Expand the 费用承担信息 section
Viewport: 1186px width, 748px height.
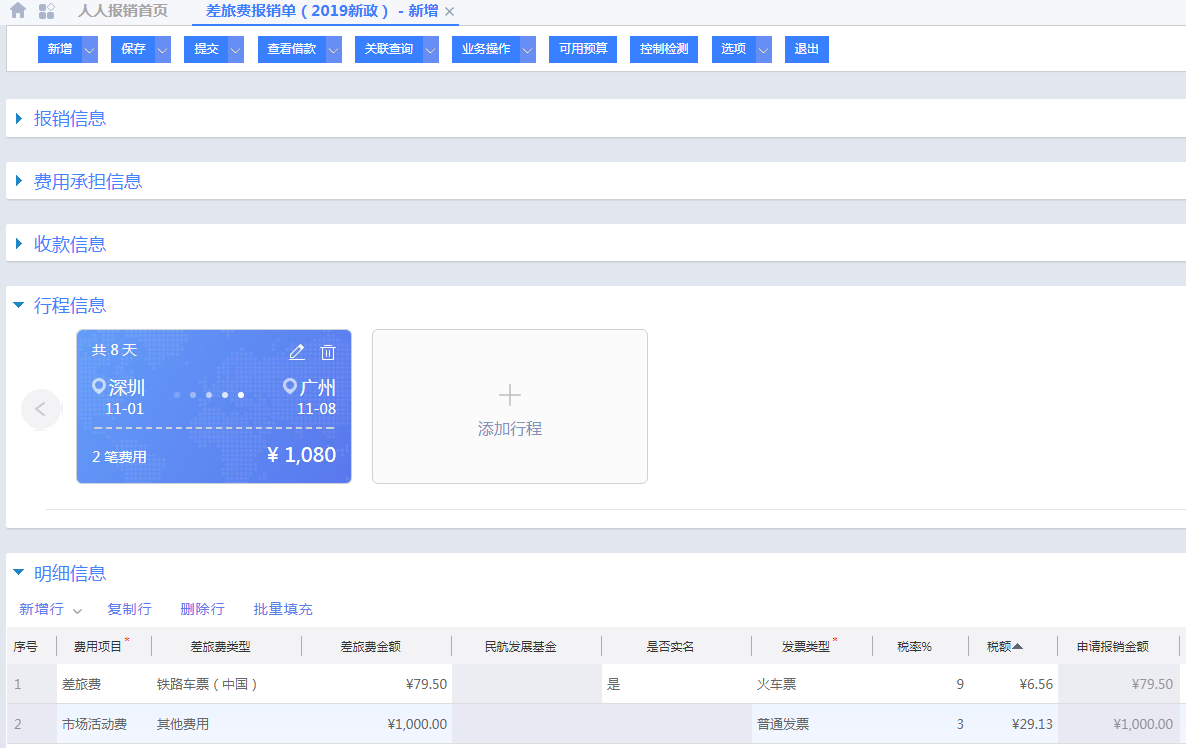coord(19,182)
